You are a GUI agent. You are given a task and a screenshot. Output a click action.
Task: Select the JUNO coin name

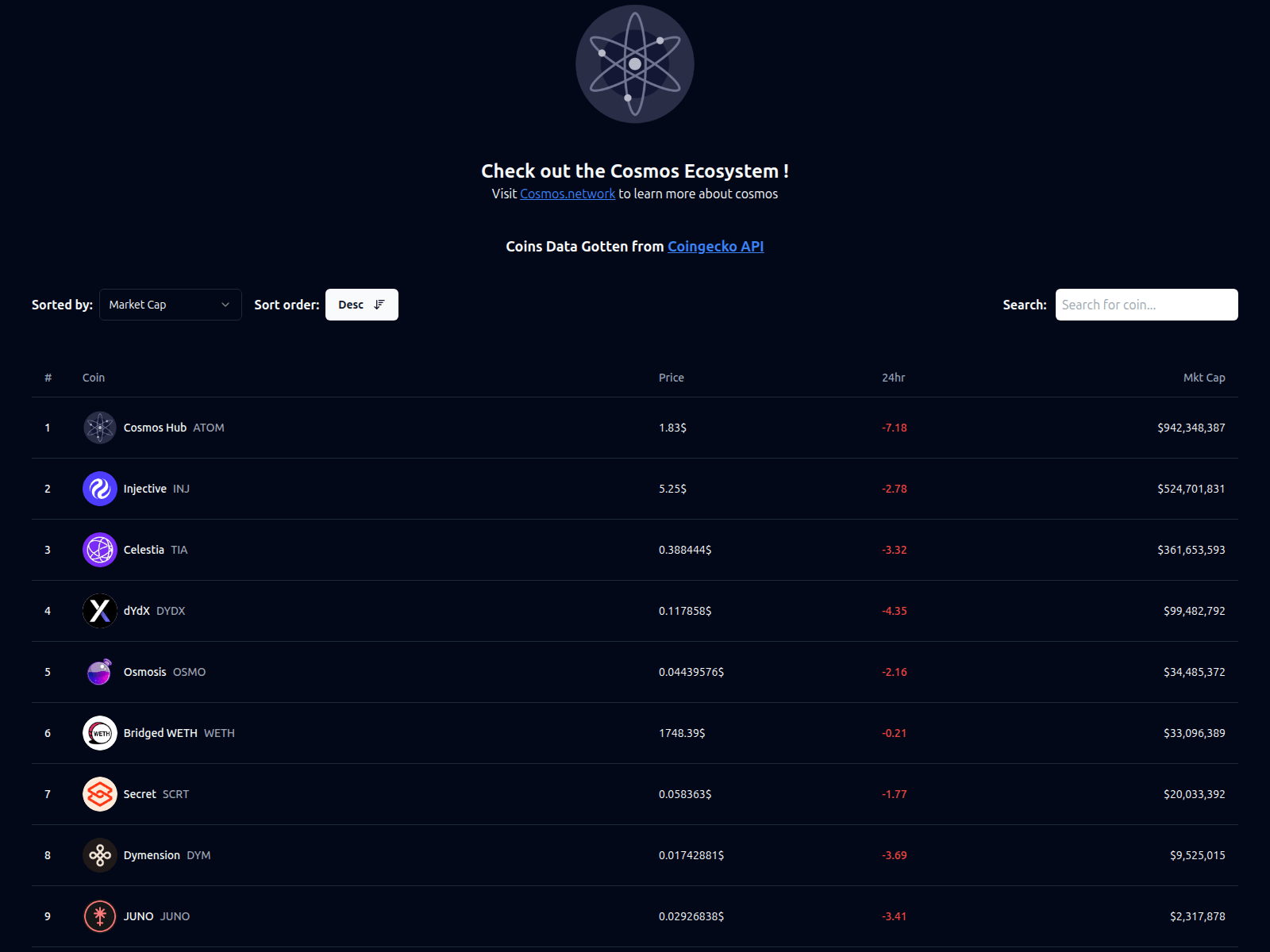click(139, 916)
